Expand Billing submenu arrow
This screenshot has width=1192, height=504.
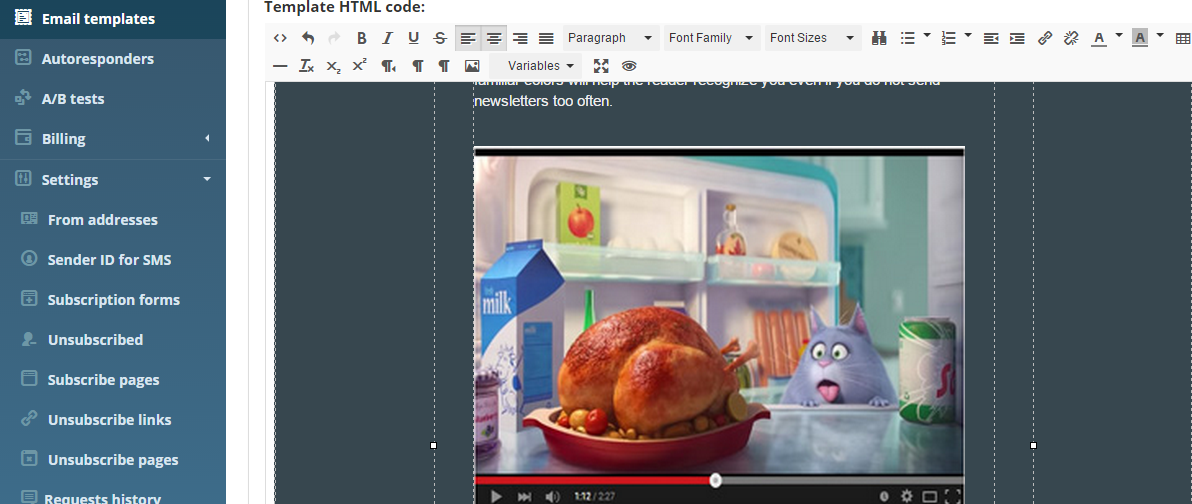(208, 138)
